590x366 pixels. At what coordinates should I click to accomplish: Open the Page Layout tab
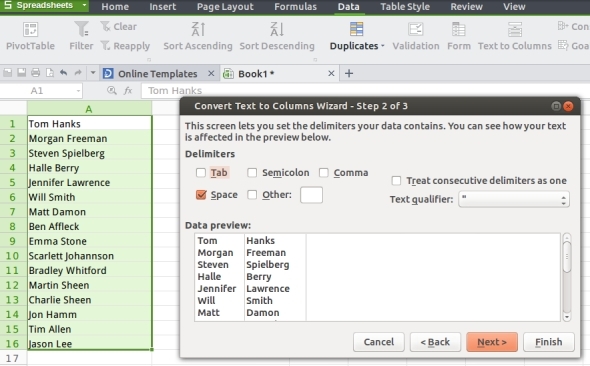(225, 7)
